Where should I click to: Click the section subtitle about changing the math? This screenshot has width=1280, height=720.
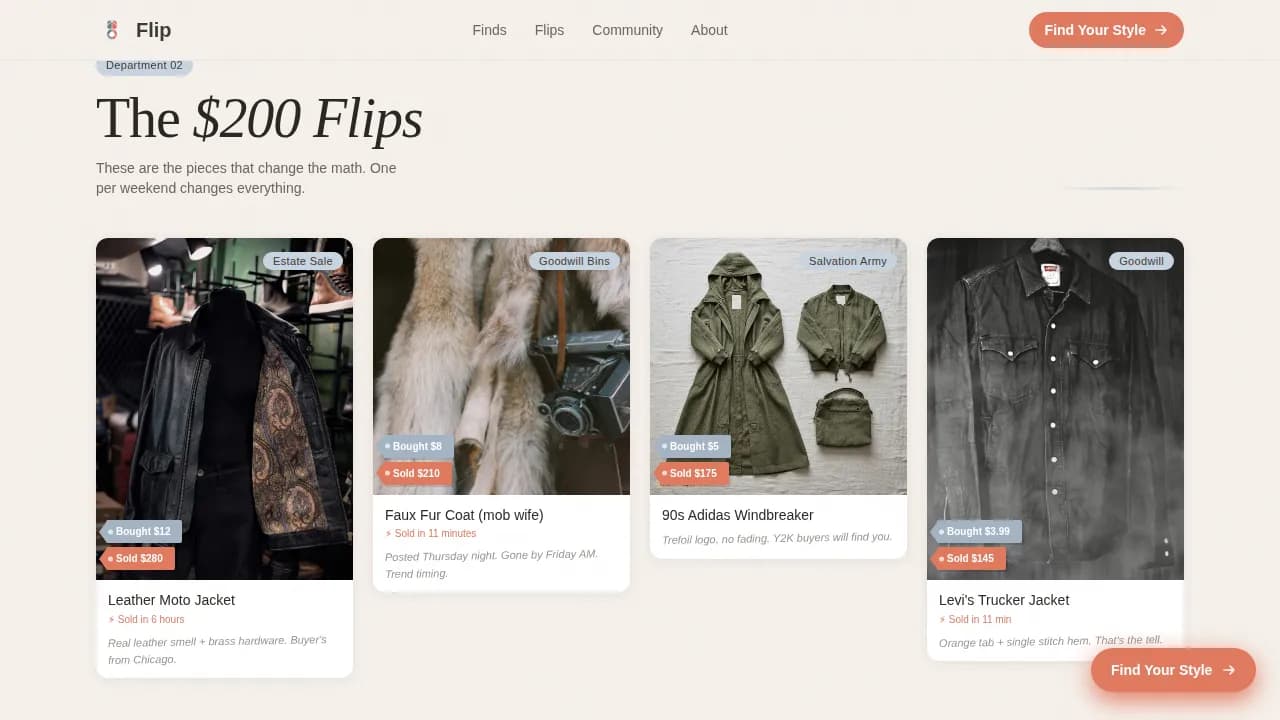click(246, 178)
